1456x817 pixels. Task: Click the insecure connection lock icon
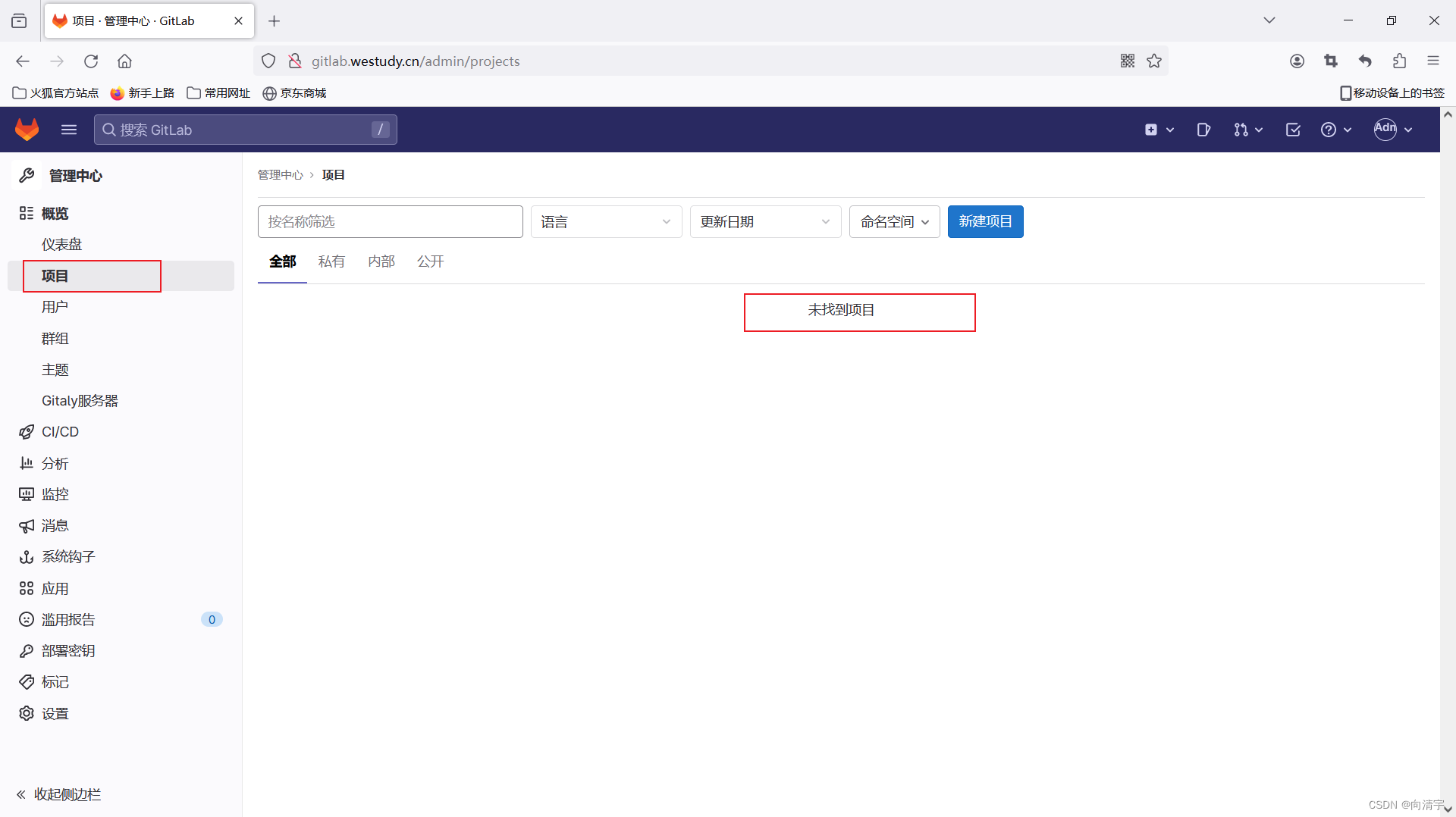pyautogui.click(x=295, y=61)
